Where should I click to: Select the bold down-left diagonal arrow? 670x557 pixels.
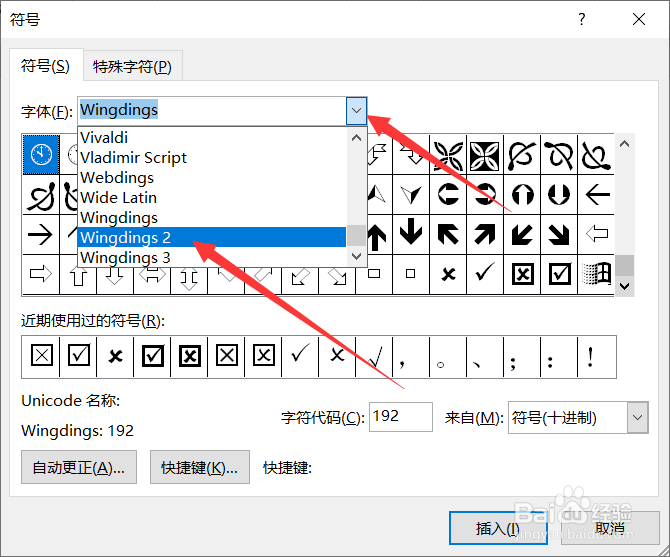click(522, 234)
